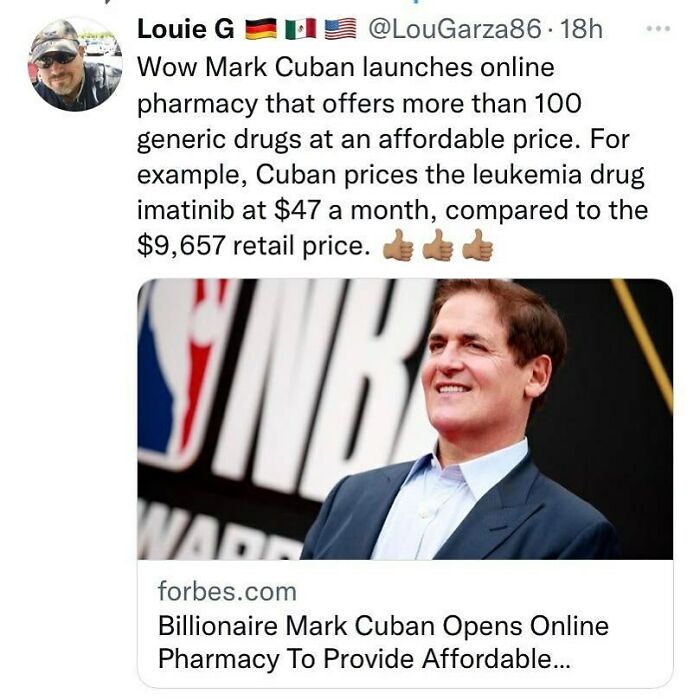700x700 pixels.
Task: Click the German flag emoji
Action: [x=261, y=29]
